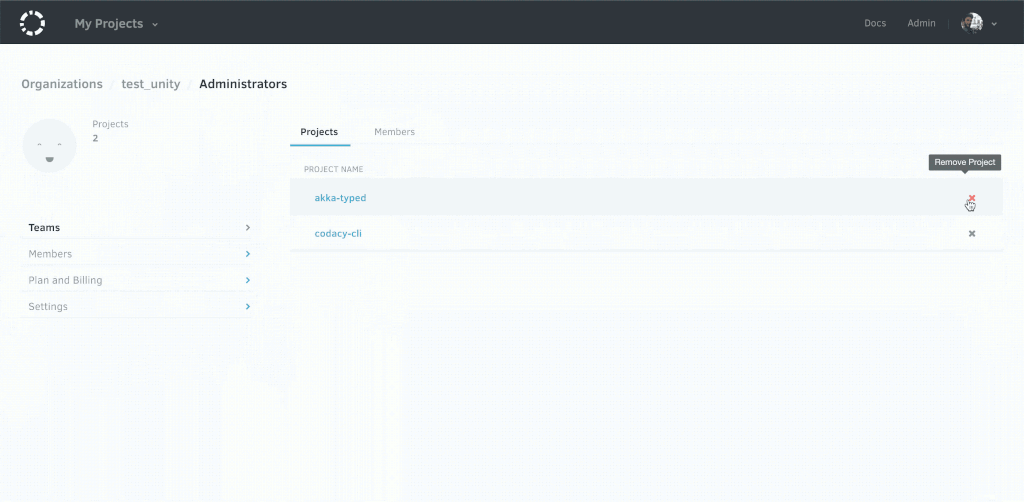Open the codacy-cli project link
Viewport: 1024px width, 502px height.
pyautogui.click(x=338, y=233)
